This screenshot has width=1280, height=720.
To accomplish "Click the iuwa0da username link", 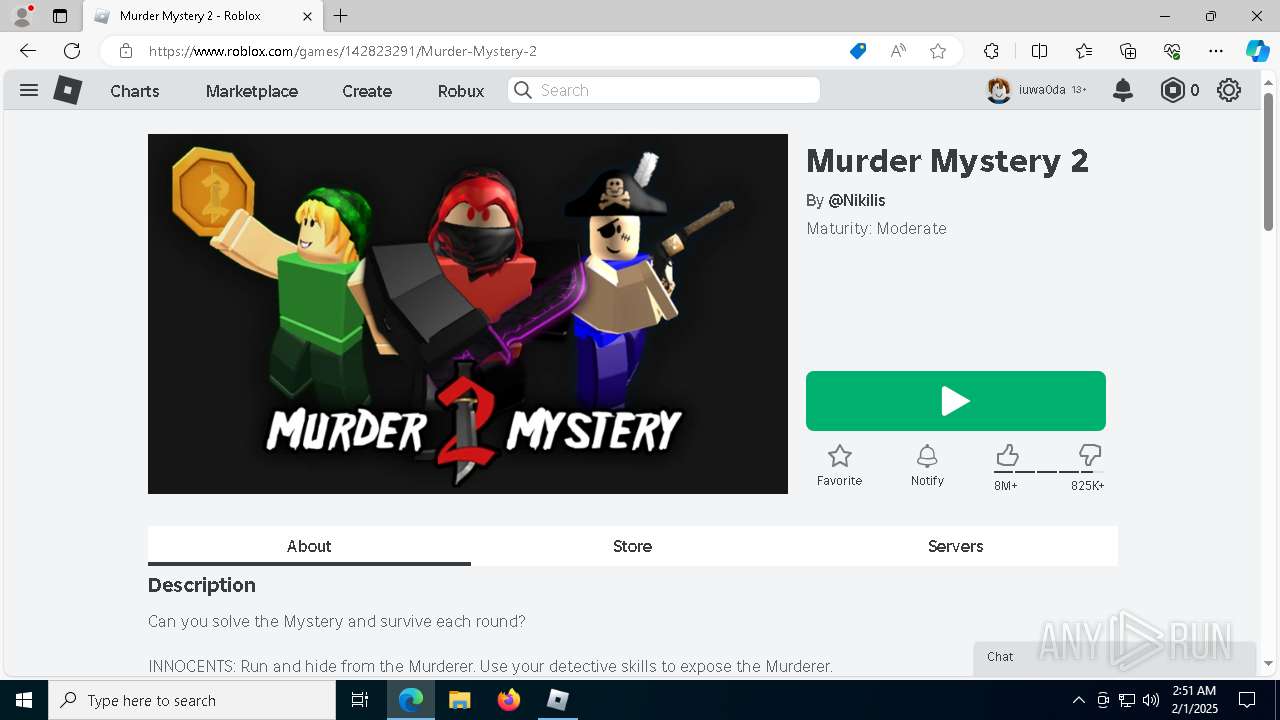I will tap(1042, 90).
